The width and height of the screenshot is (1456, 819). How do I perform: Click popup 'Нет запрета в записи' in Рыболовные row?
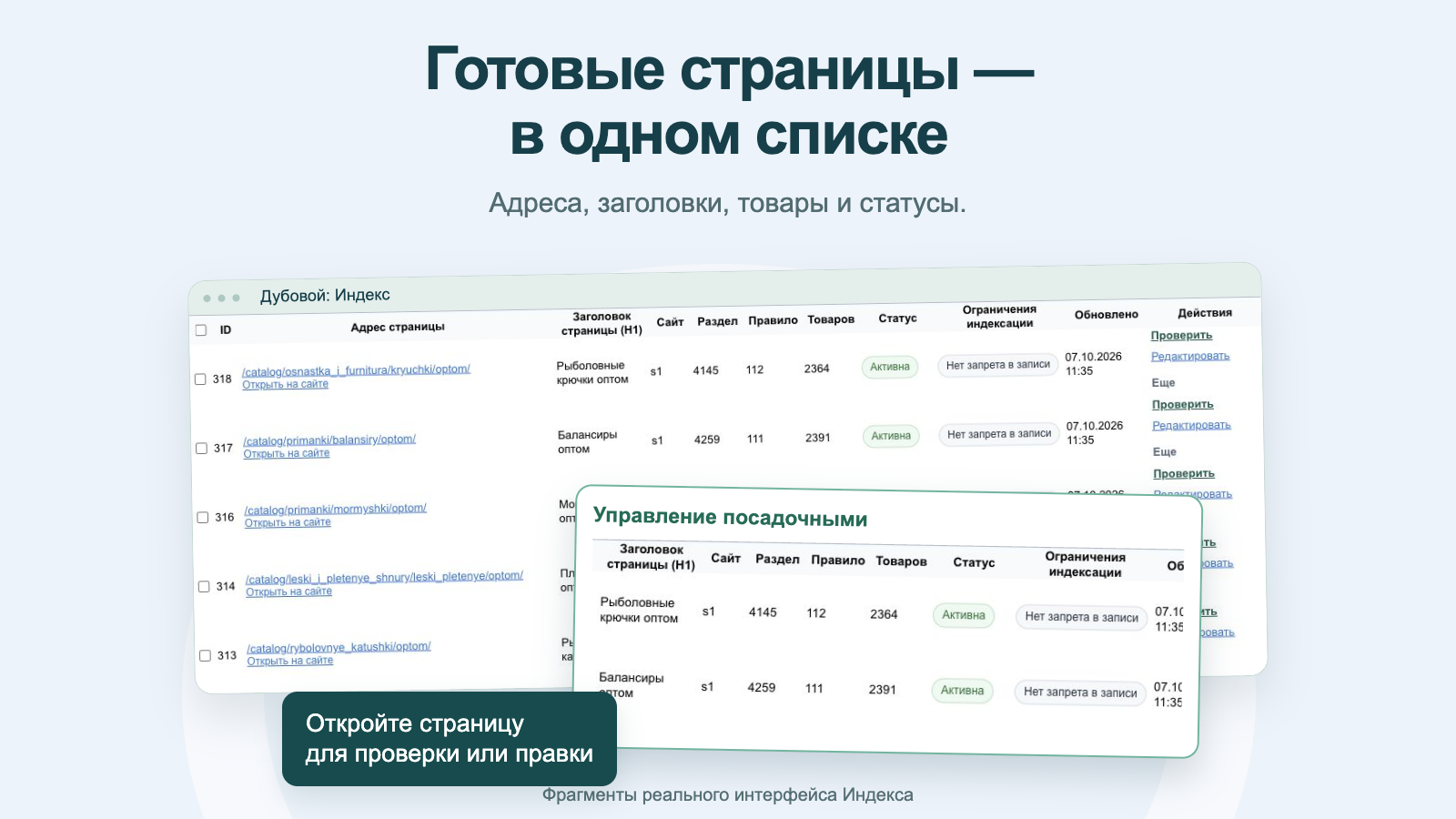1081,617
